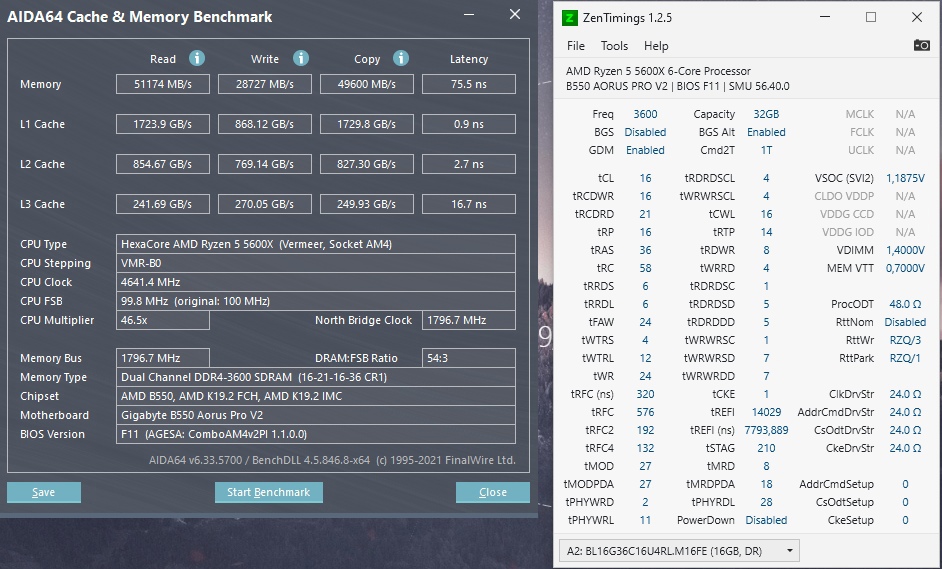Select the Memory Latency value 75.5 ns
Screen dimensions: 942x569
click(469, 84)
